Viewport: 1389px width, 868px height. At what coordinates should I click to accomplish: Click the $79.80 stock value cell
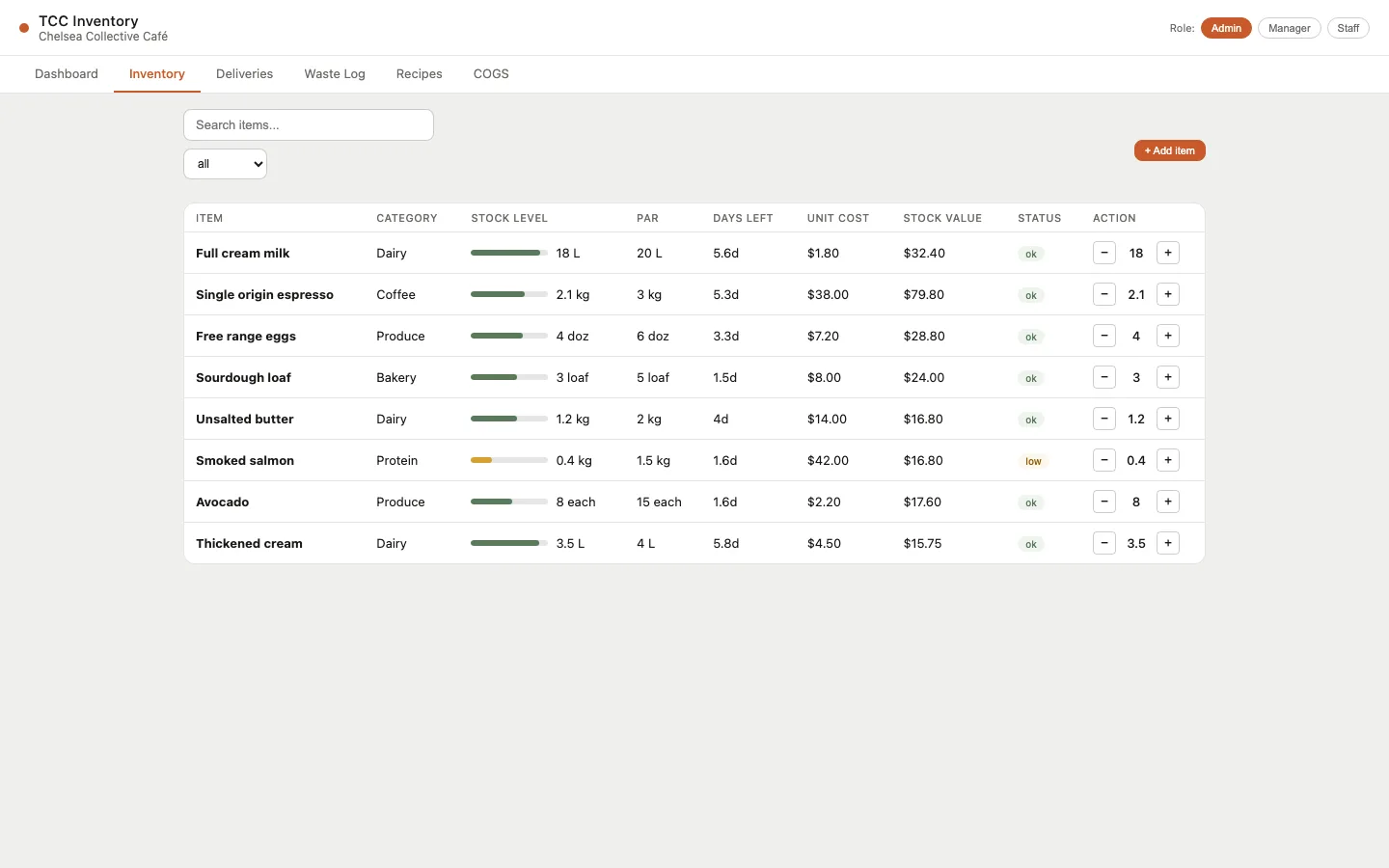pyautogui.click(x=924, y=294)
